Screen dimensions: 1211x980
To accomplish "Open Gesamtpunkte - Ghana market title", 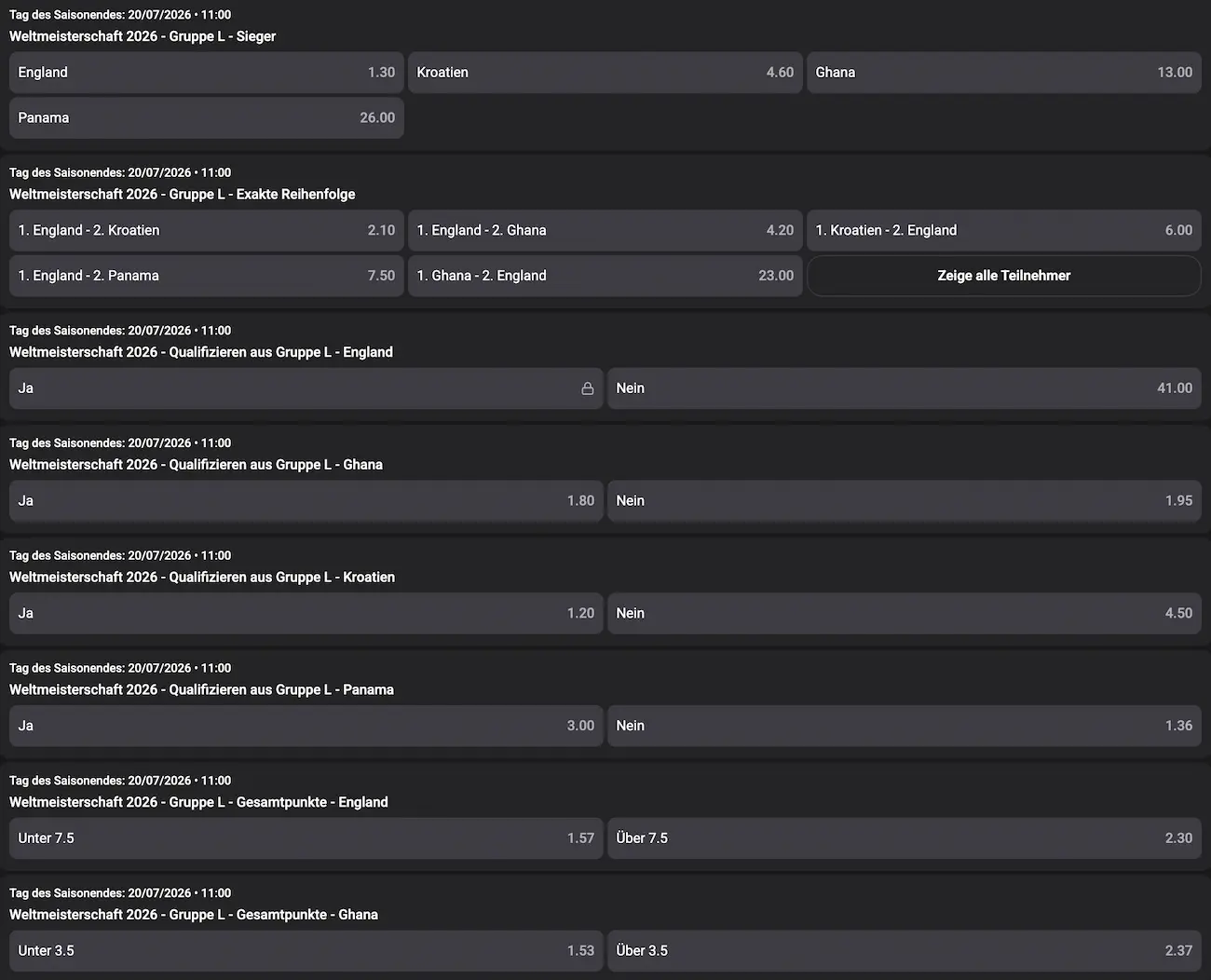I will (194, 915).
